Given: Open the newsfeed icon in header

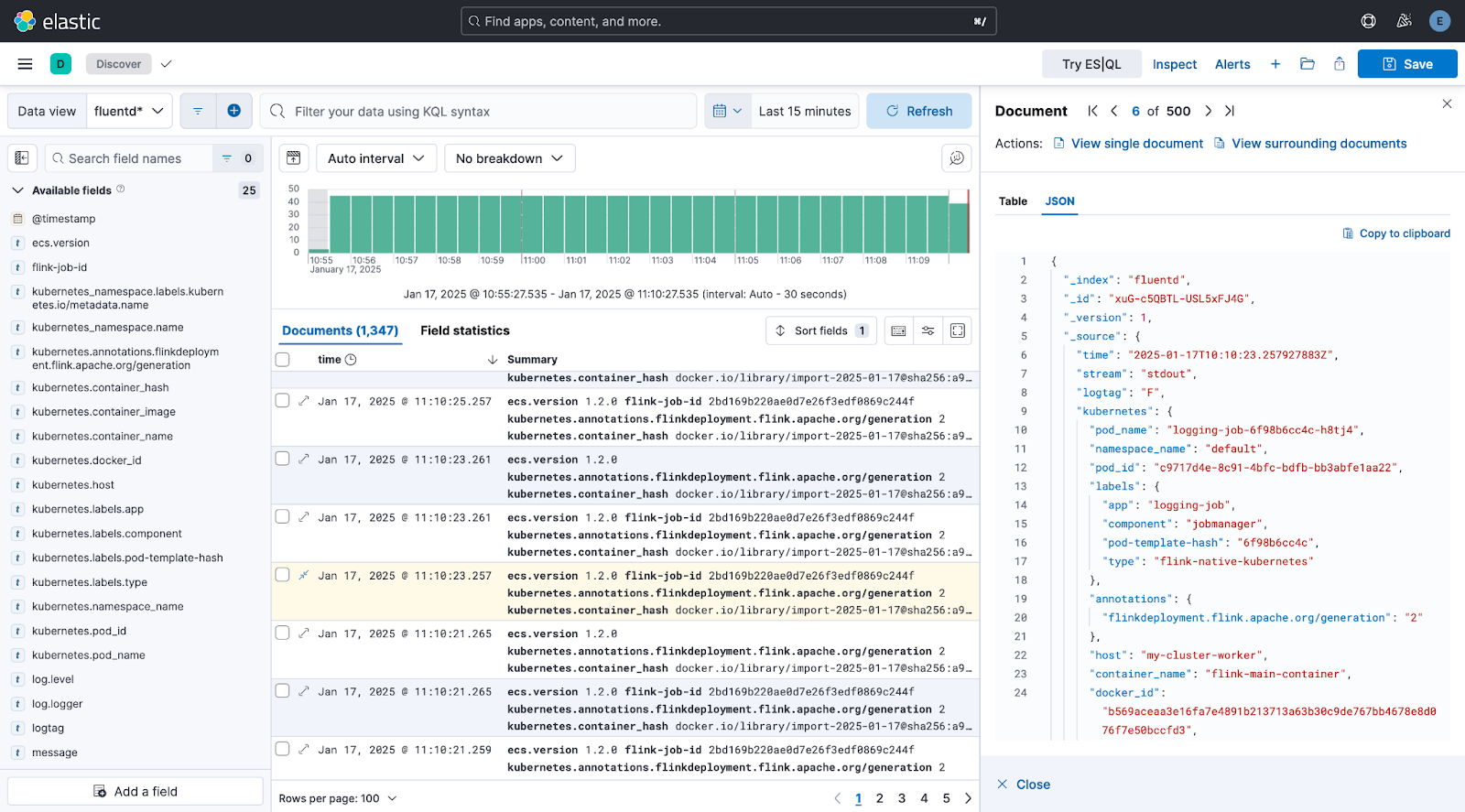Looking at the screenshot, I should coord(1404,21).
